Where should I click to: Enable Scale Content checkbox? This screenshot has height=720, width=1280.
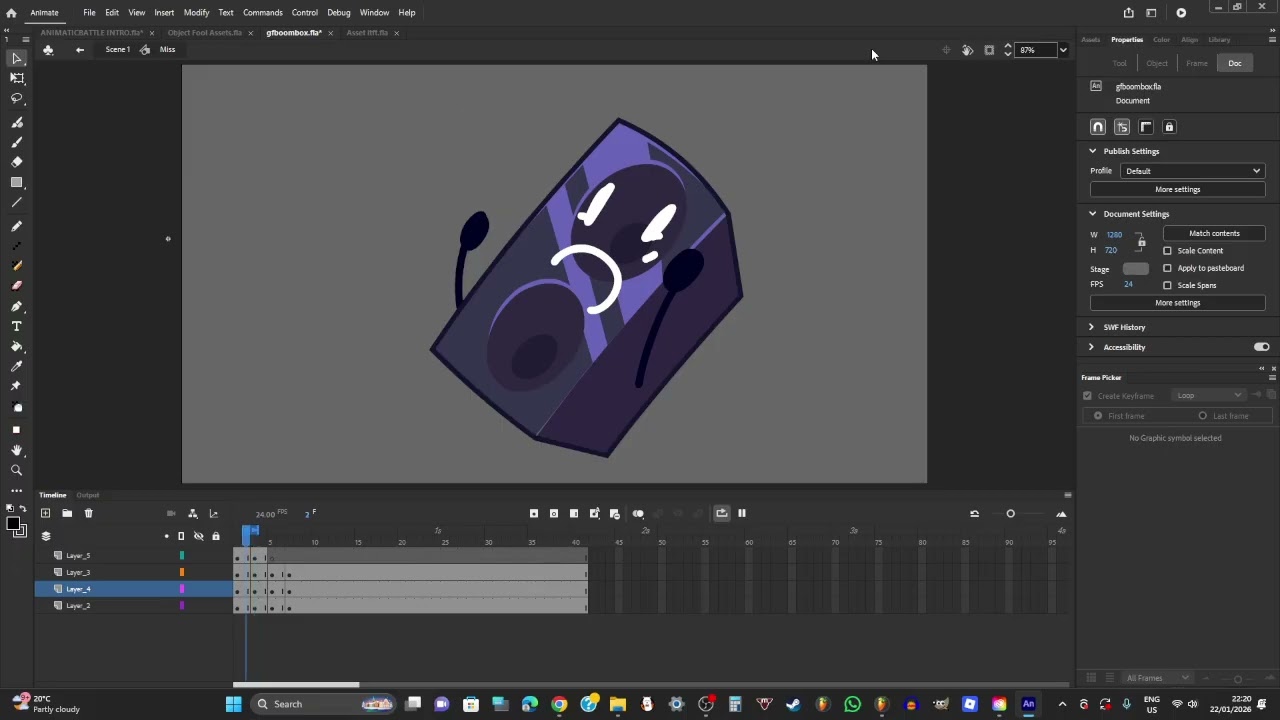[1167, 251]
